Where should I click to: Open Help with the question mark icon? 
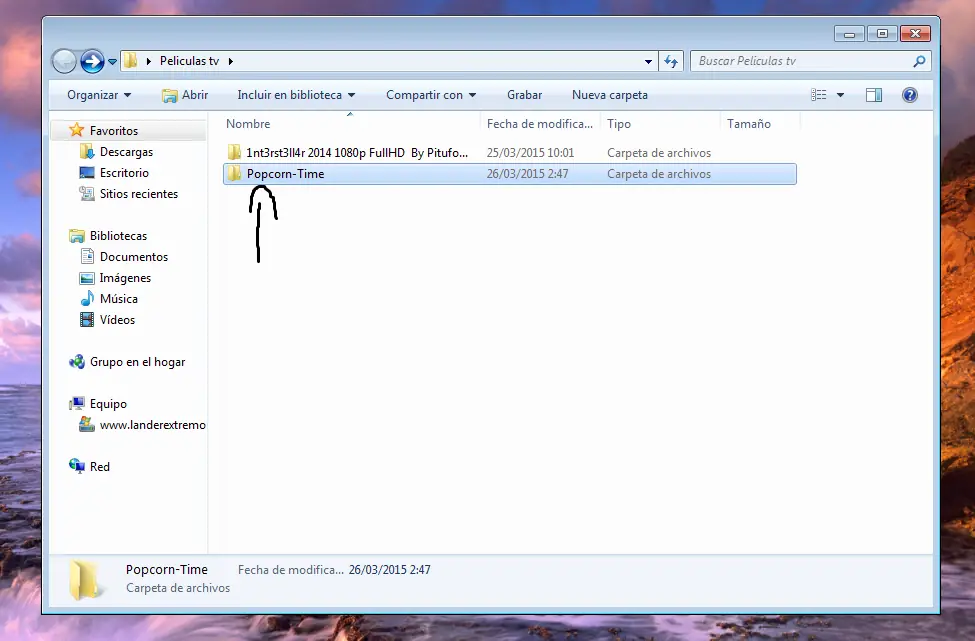[910, 95]
